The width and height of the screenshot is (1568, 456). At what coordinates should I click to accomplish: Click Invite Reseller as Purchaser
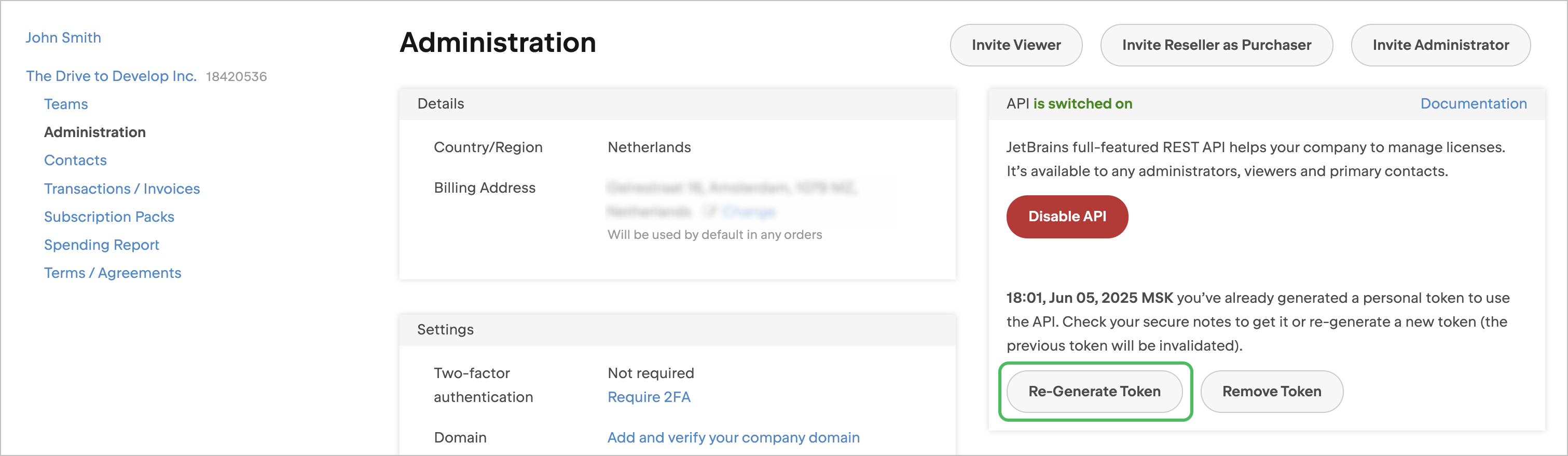coord(1216,45)
